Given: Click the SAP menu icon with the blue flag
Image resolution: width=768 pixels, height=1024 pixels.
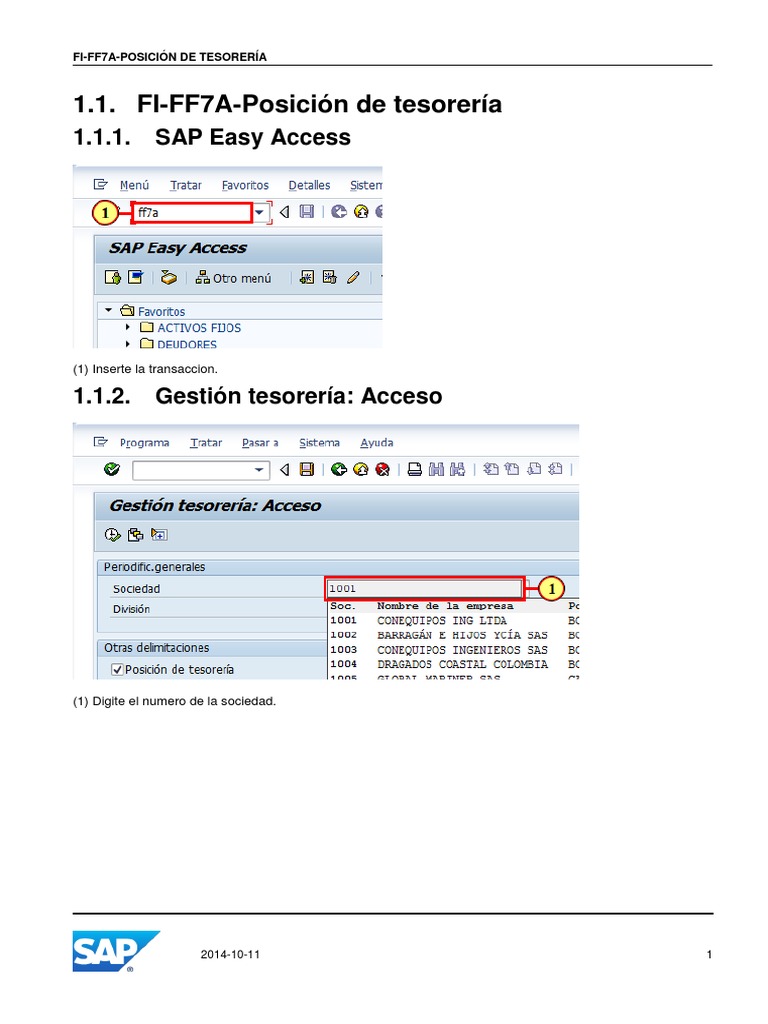Looking at the screenshot, I should [135, 278].
